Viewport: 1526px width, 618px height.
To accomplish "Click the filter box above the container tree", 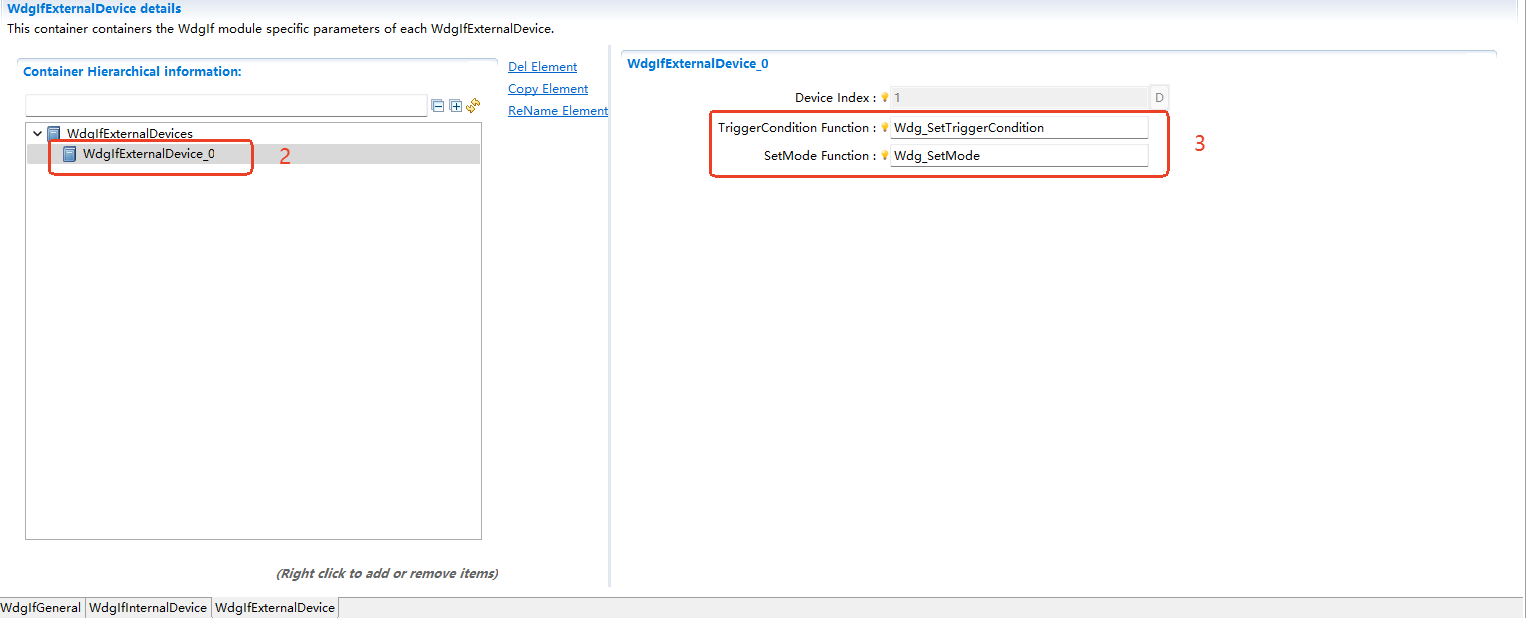I will (x=225, y=105).
